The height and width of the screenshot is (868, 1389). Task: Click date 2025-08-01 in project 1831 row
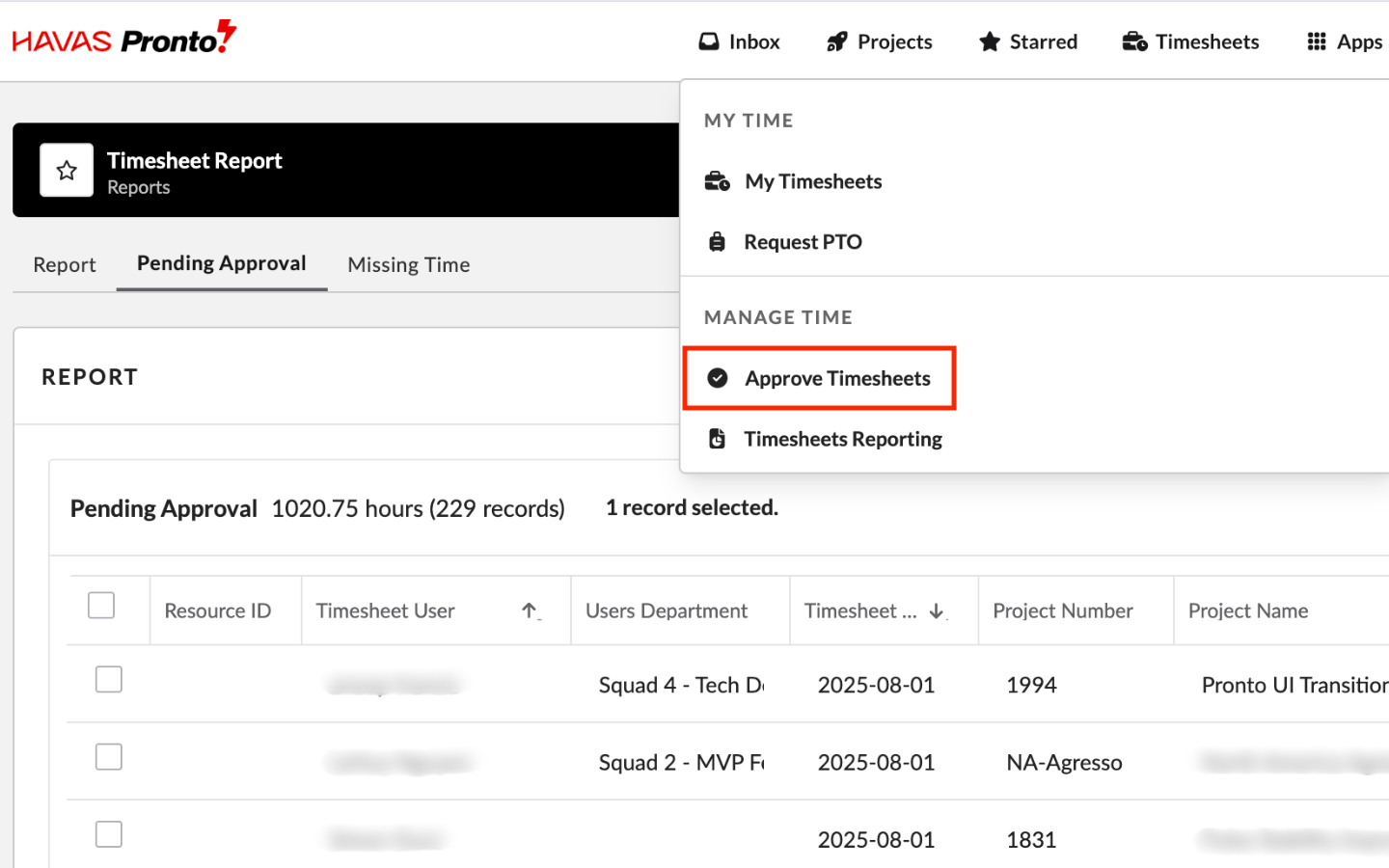[x=876, y=840]
